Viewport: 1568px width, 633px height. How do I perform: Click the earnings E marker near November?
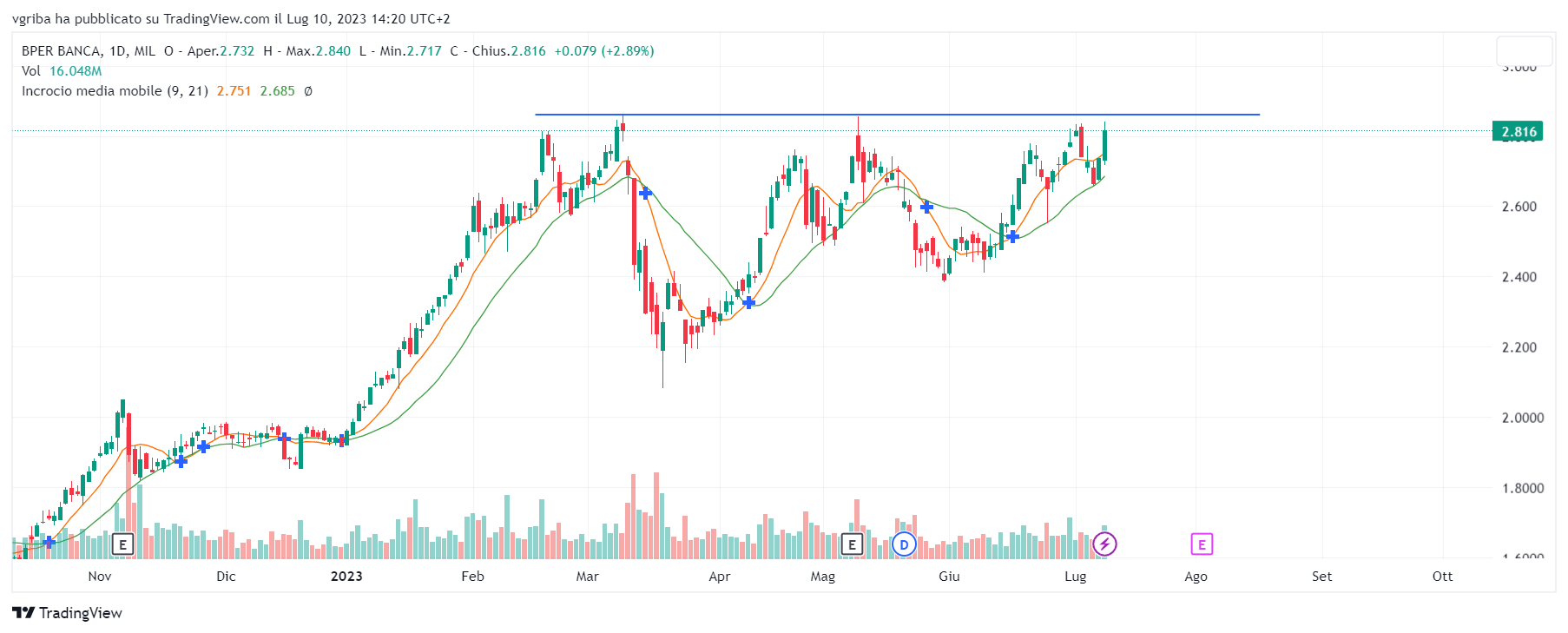(x=122, y=544)
